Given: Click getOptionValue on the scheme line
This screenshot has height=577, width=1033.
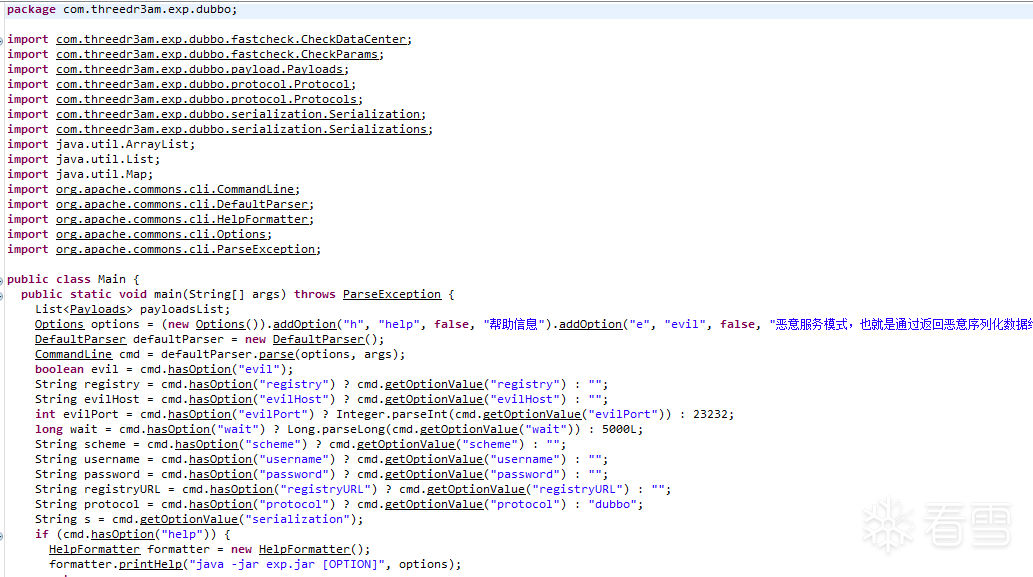Looking at the screenshot, I should [x=406, y=445].
